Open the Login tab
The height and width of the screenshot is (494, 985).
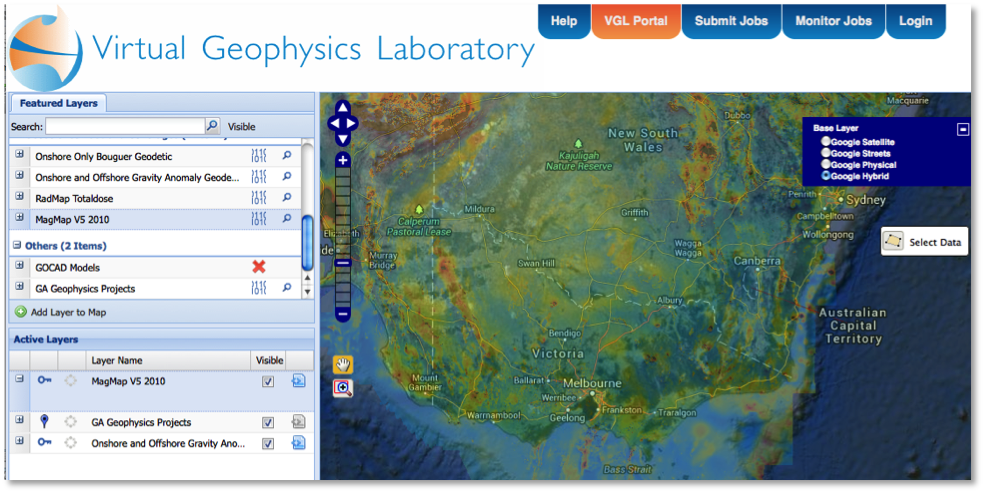(x=915, y=21)
